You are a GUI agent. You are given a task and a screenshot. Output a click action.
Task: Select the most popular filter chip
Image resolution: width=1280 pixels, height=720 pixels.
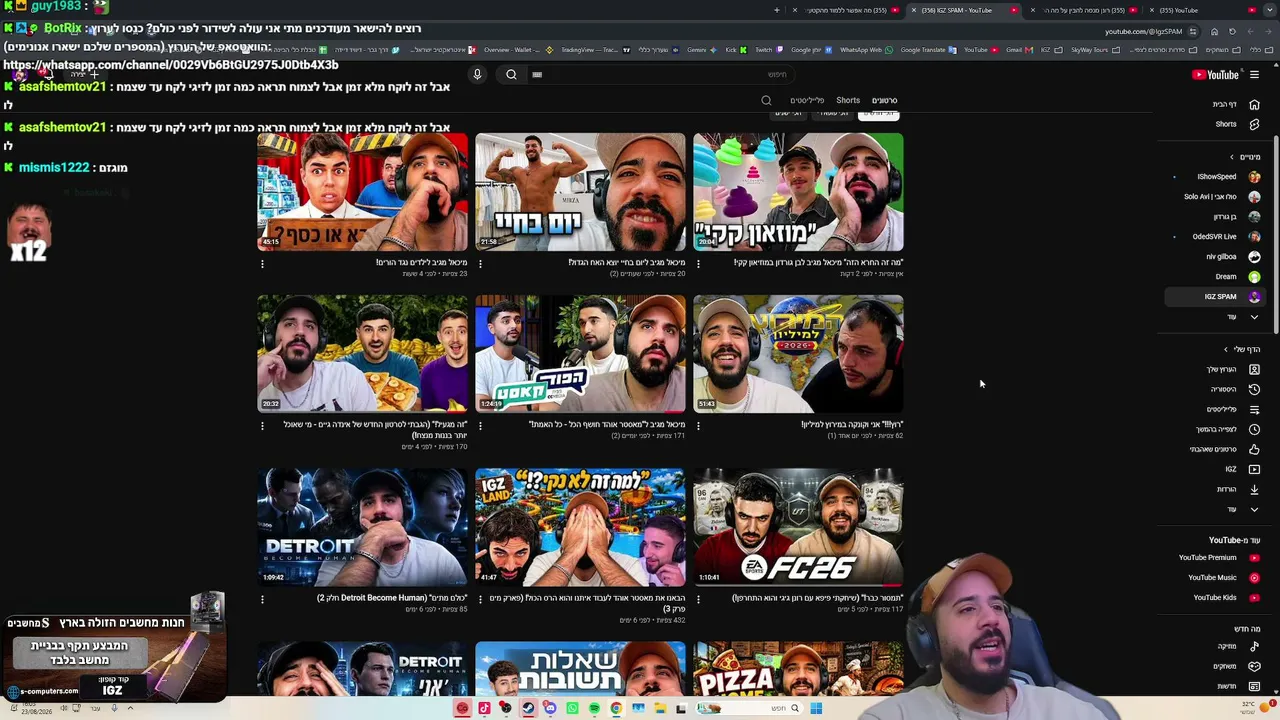click(833, 114)
